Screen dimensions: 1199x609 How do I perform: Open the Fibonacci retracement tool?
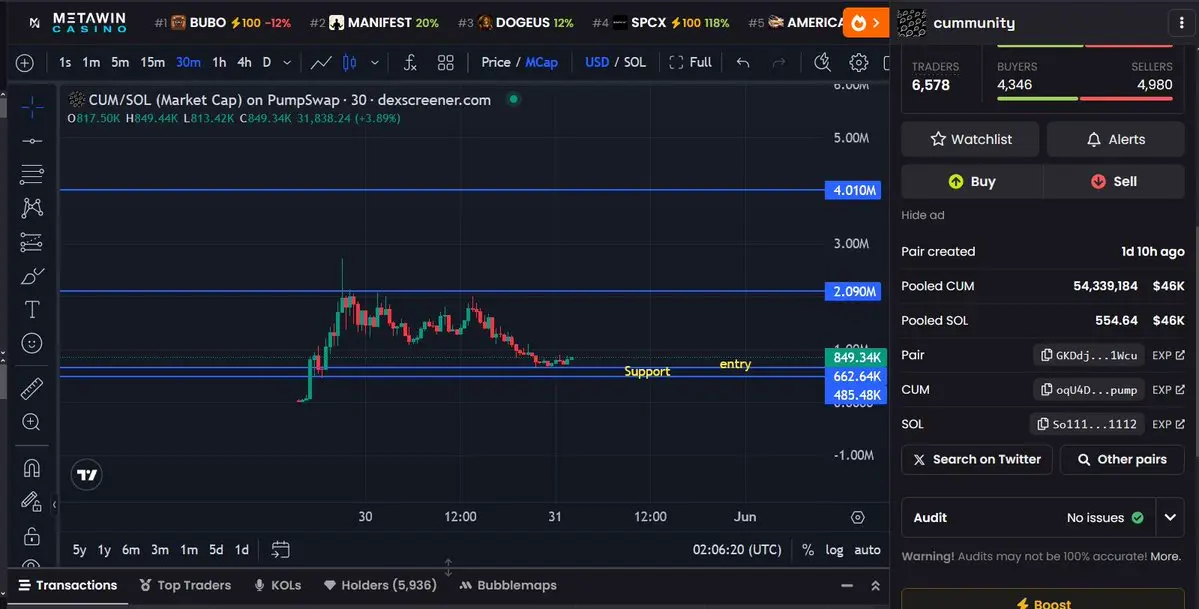[32, 175]
